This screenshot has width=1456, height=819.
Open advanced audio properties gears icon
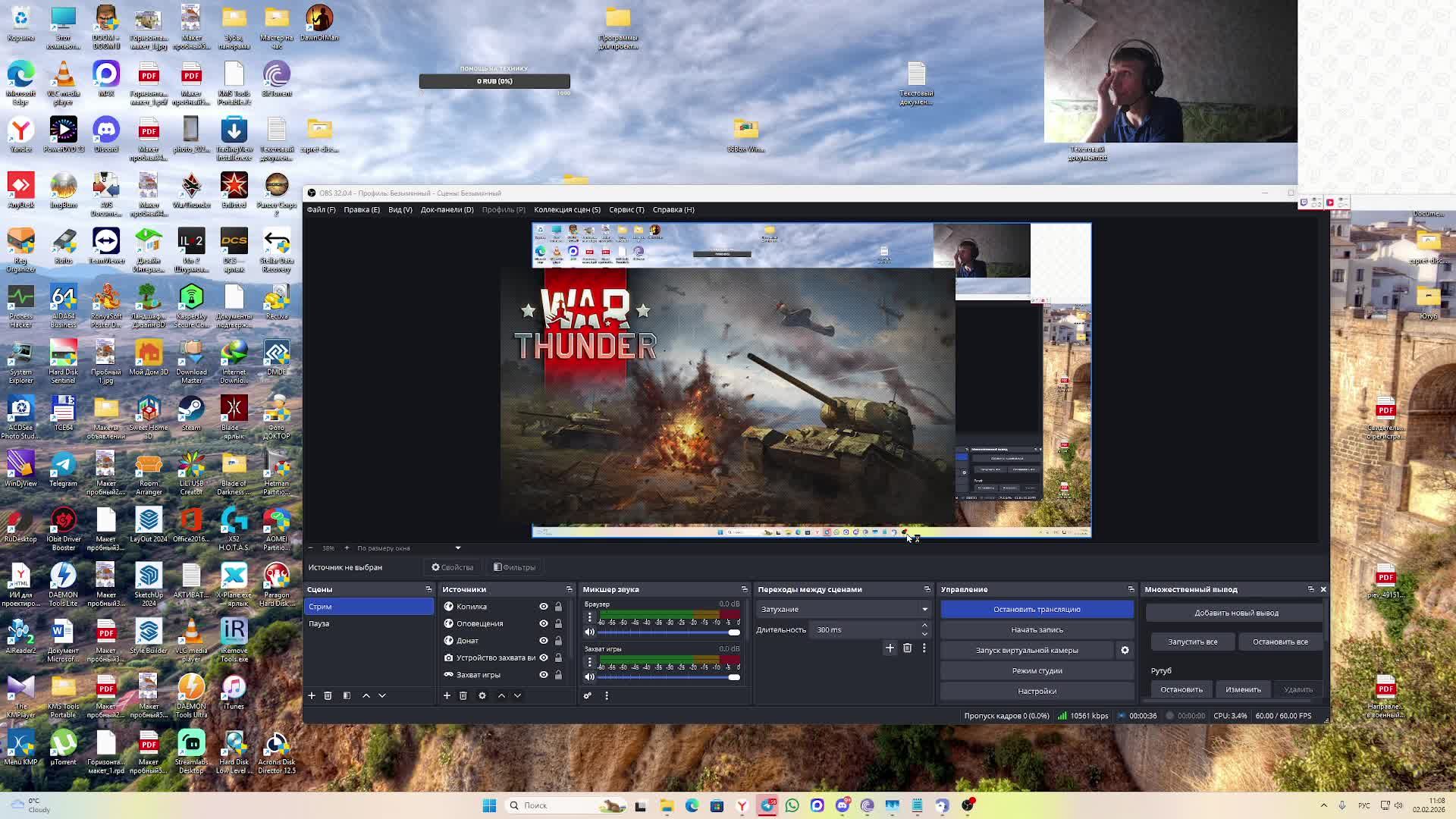pos(588,695)
